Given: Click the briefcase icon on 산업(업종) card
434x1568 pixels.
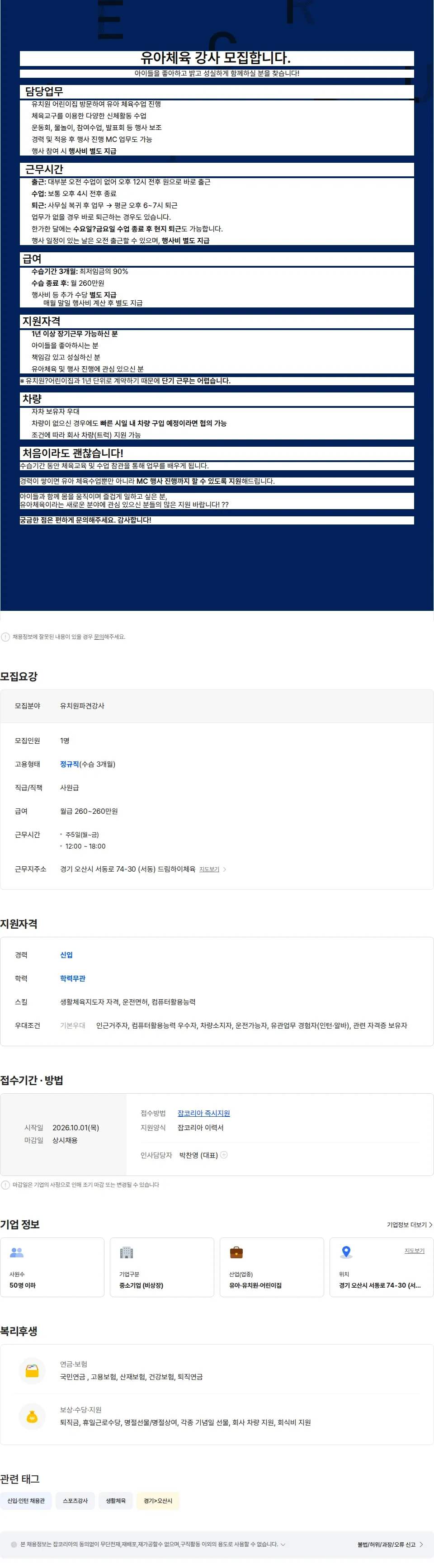Looking at the screenshot, I should click(236, 1252).
